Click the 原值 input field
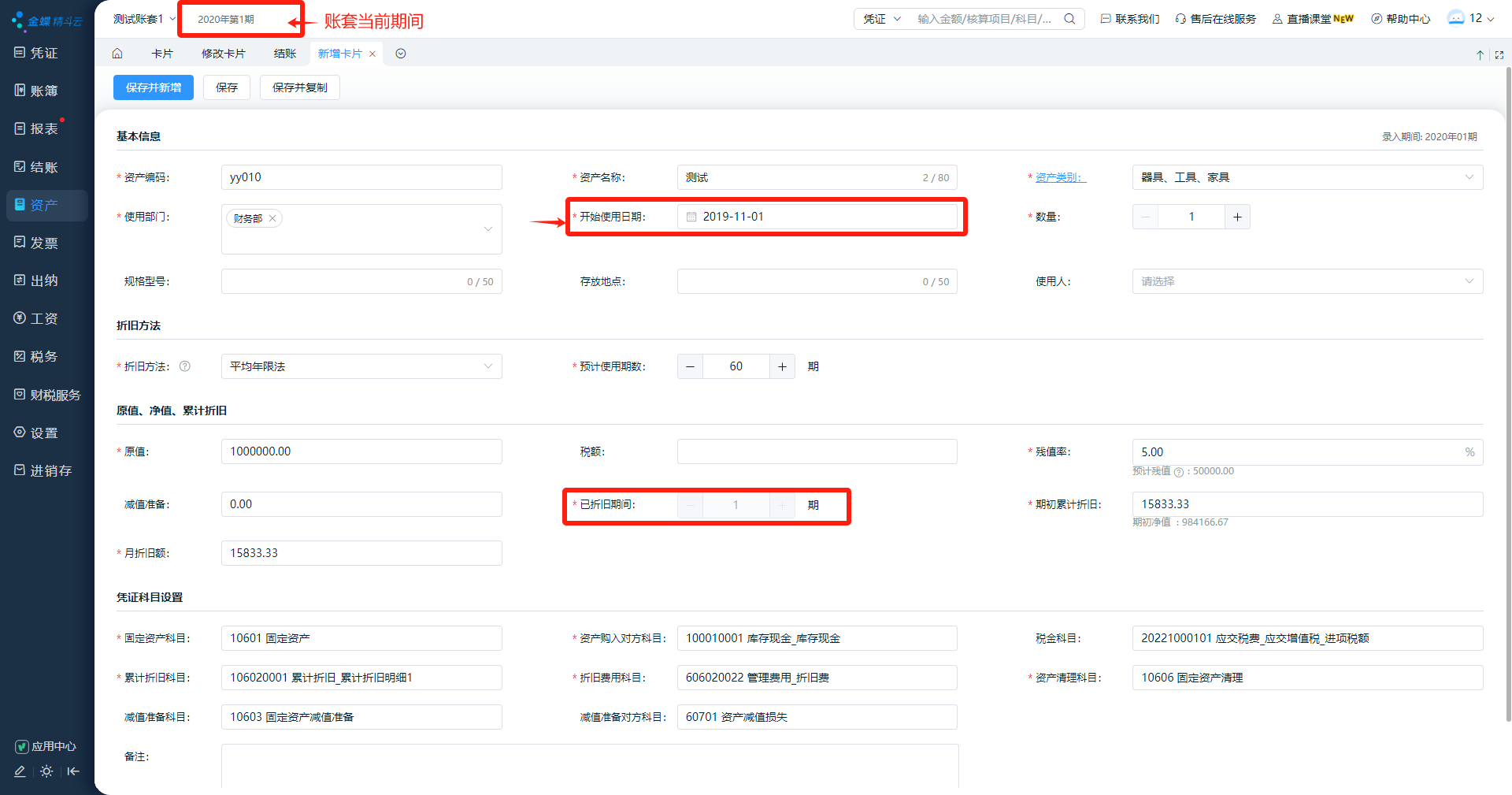 pos(361,451)
